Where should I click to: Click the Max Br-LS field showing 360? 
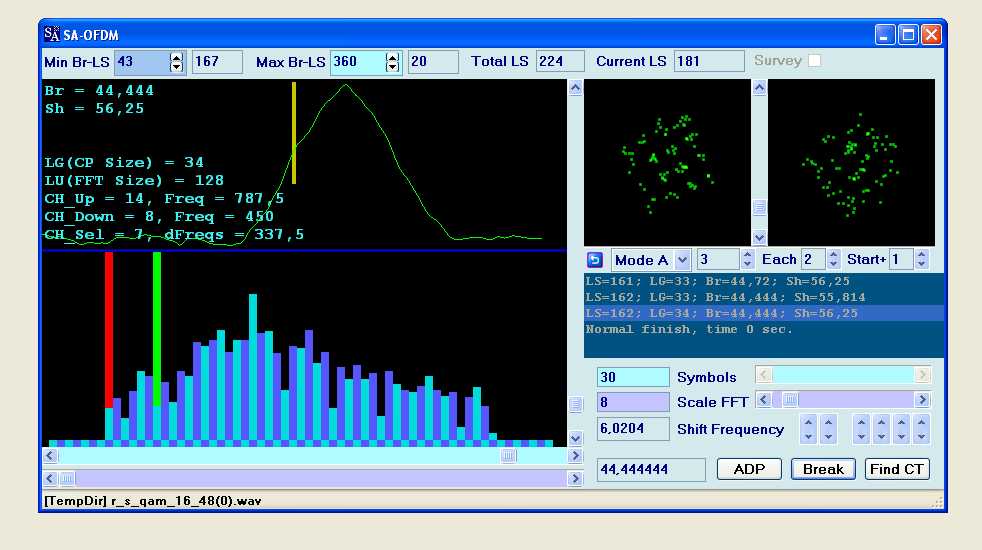358,62
